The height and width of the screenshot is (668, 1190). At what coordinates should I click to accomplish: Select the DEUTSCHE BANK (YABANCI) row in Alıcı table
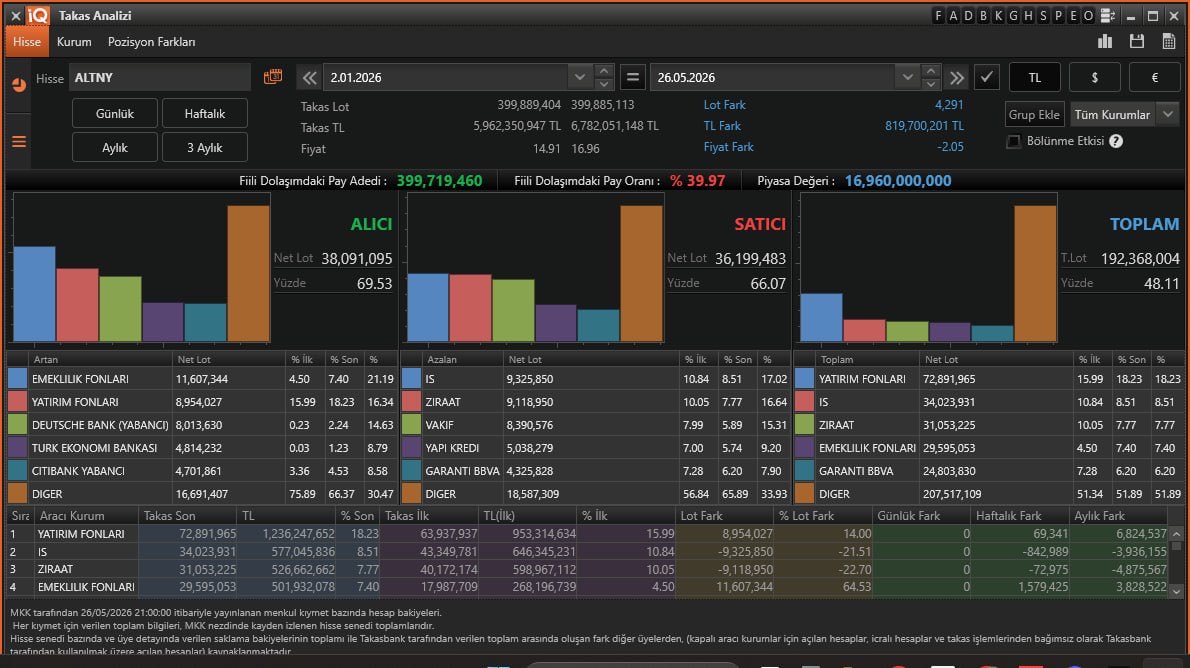pyautogui.click(x=202, y=425)
